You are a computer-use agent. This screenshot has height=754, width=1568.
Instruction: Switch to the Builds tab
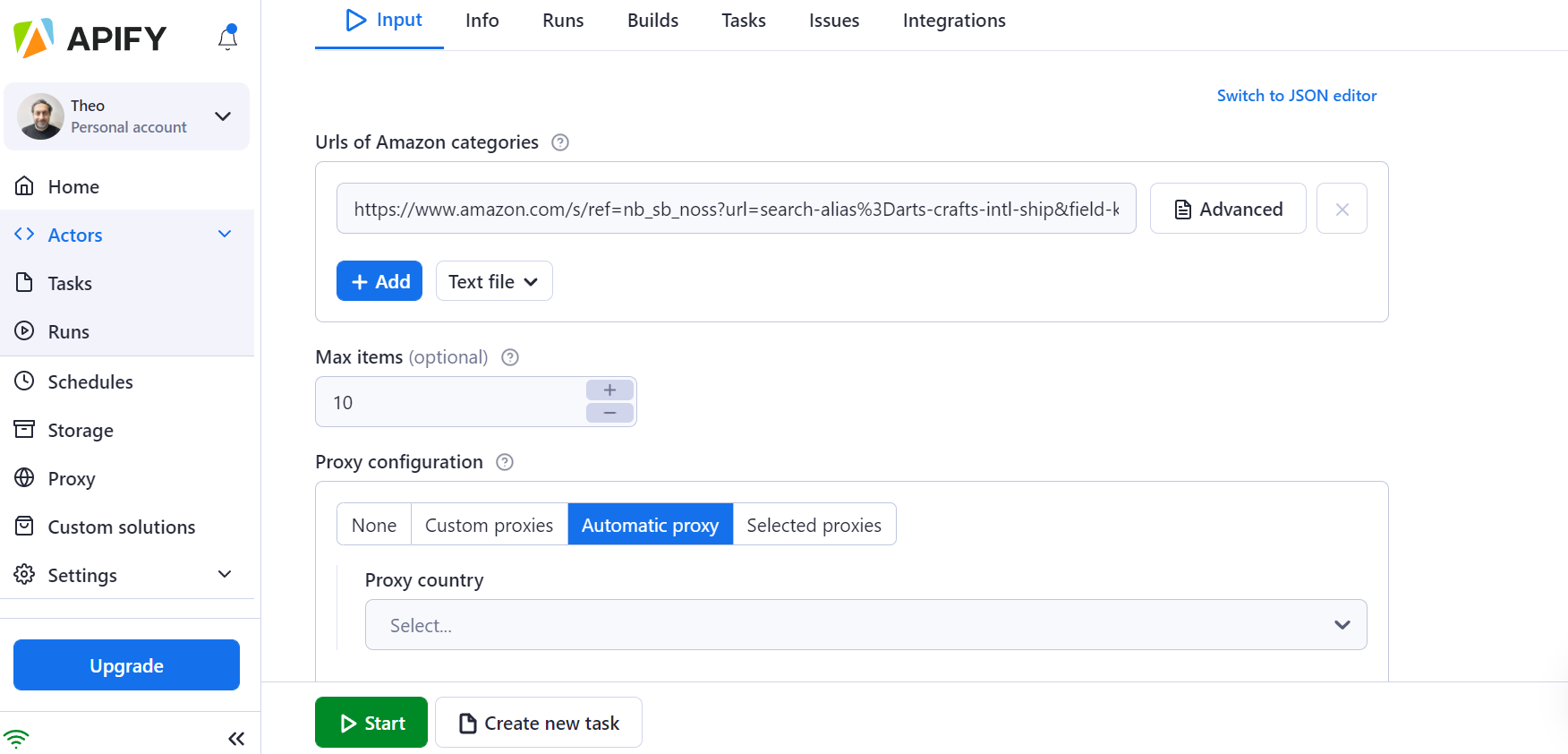click(652, 21)
